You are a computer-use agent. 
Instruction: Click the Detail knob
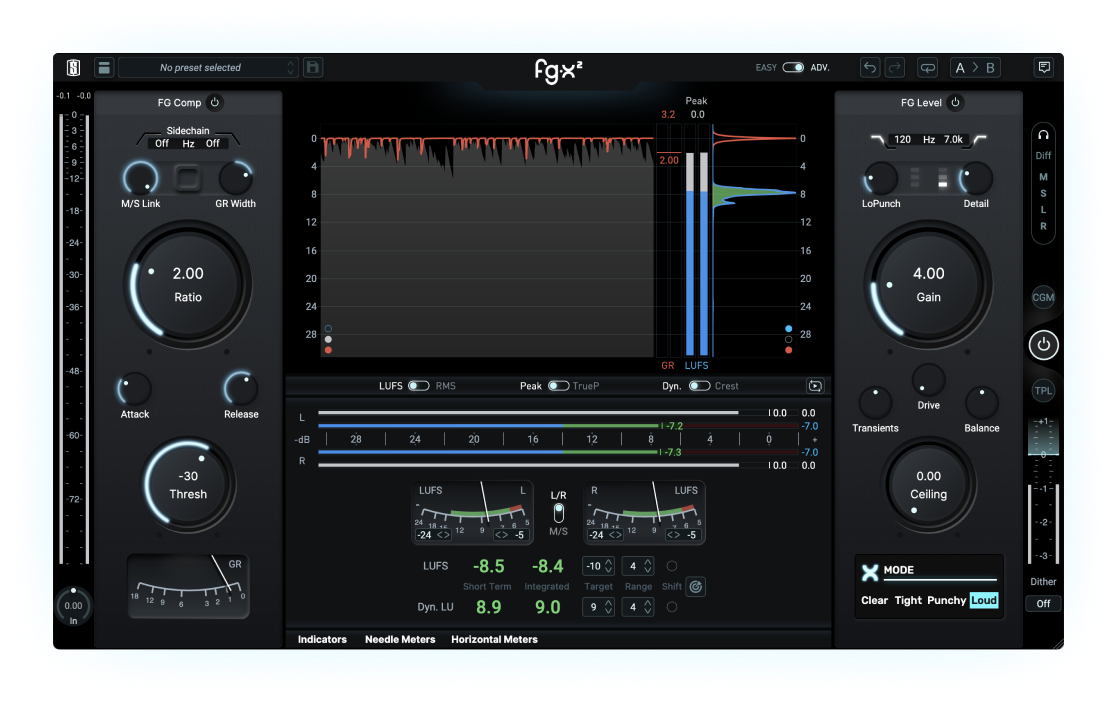coord(975,179)
